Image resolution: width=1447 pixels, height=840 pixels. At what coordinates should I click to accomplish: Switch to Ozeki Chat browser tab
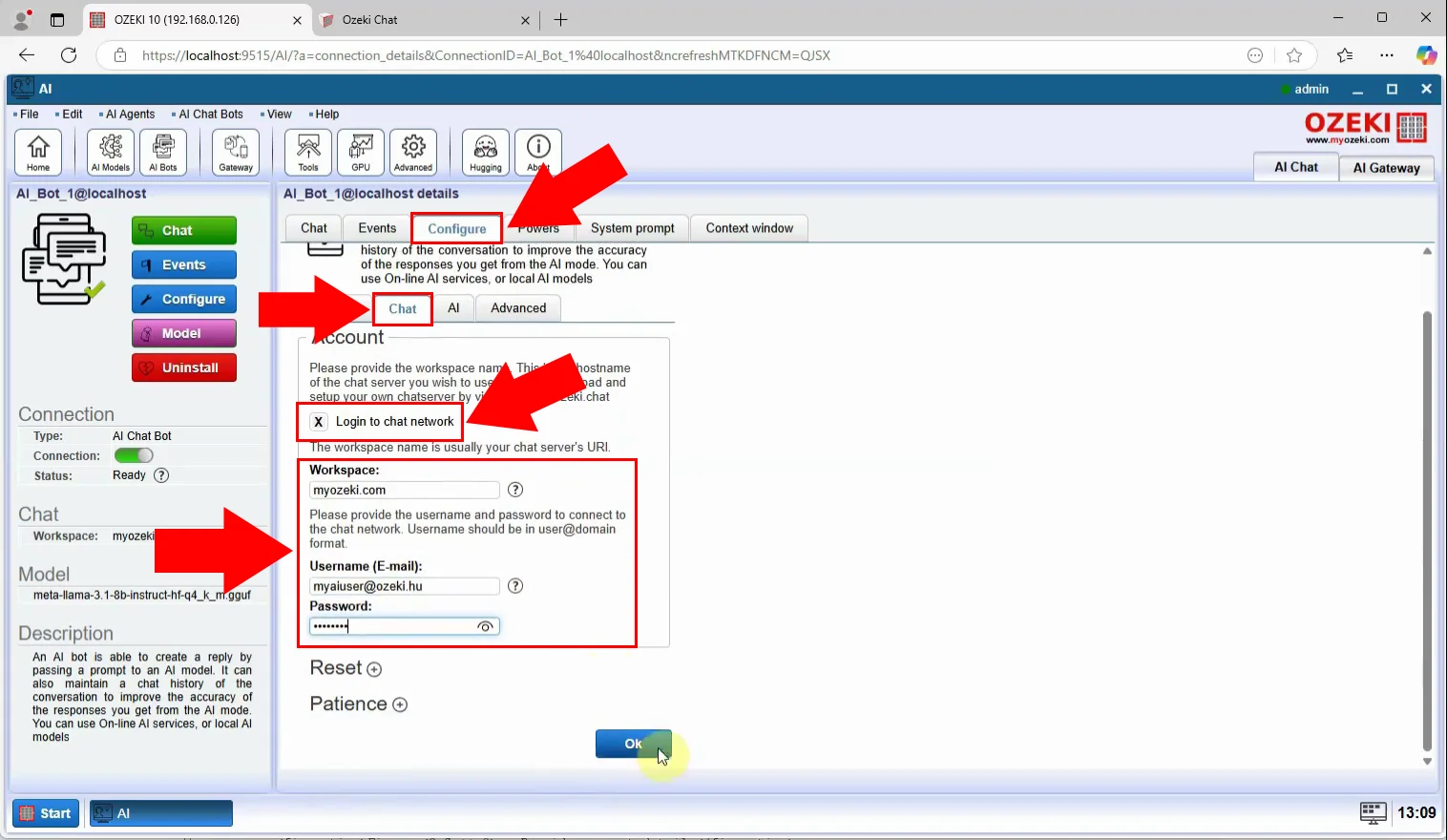pos(425,19)
